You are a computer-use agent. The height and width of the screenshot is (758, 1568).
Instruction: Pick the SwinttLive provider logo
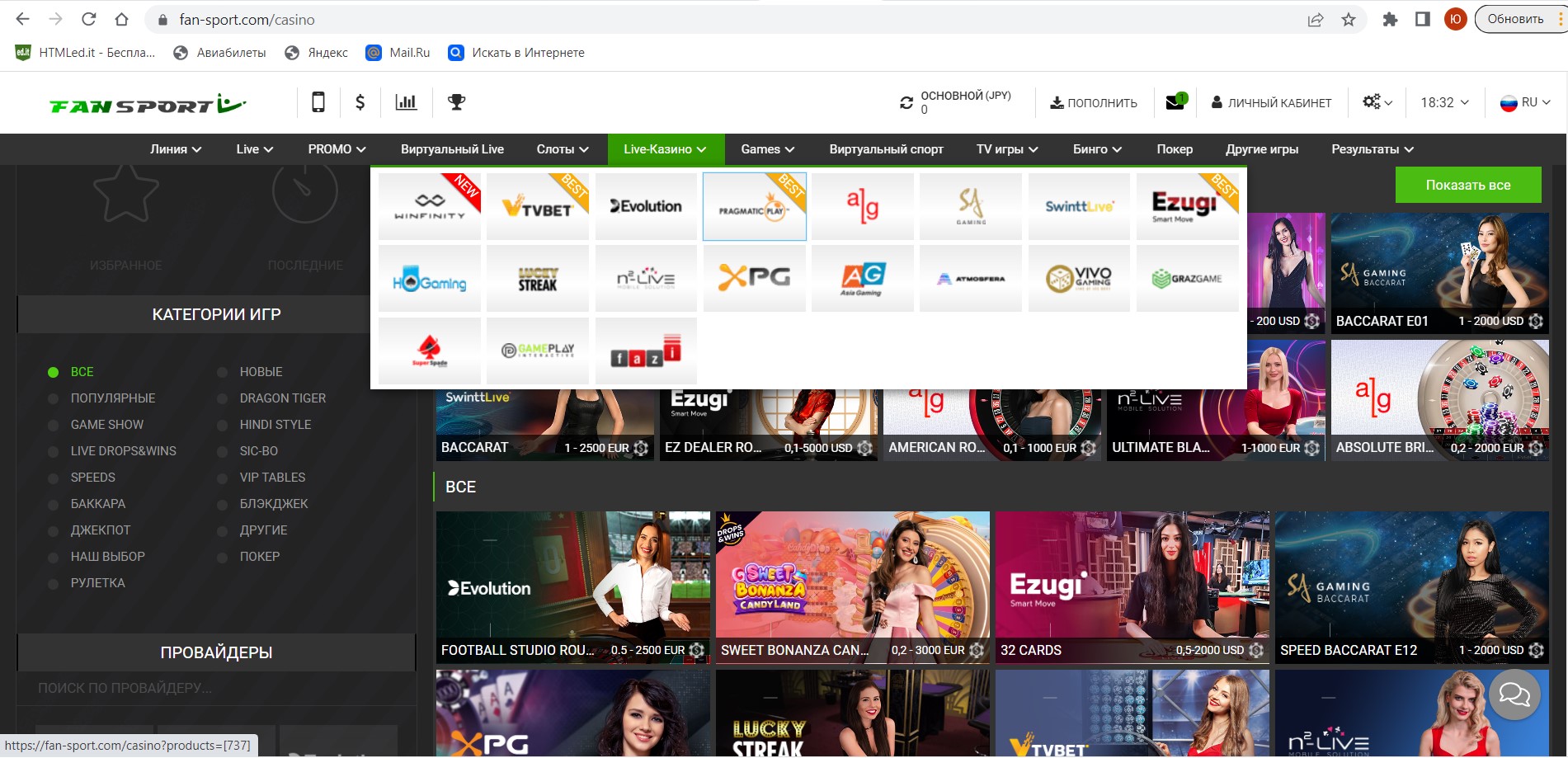tap(1079, 206)
